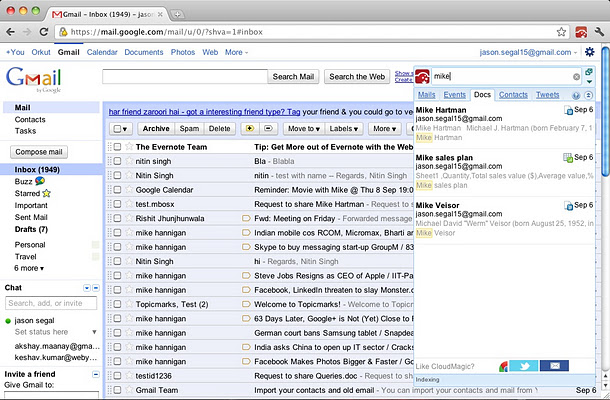Image resolution: width=610 pixels, height=400 pixels.
Task: Open the Labels dropdown
Action: [x=344, y=128]
